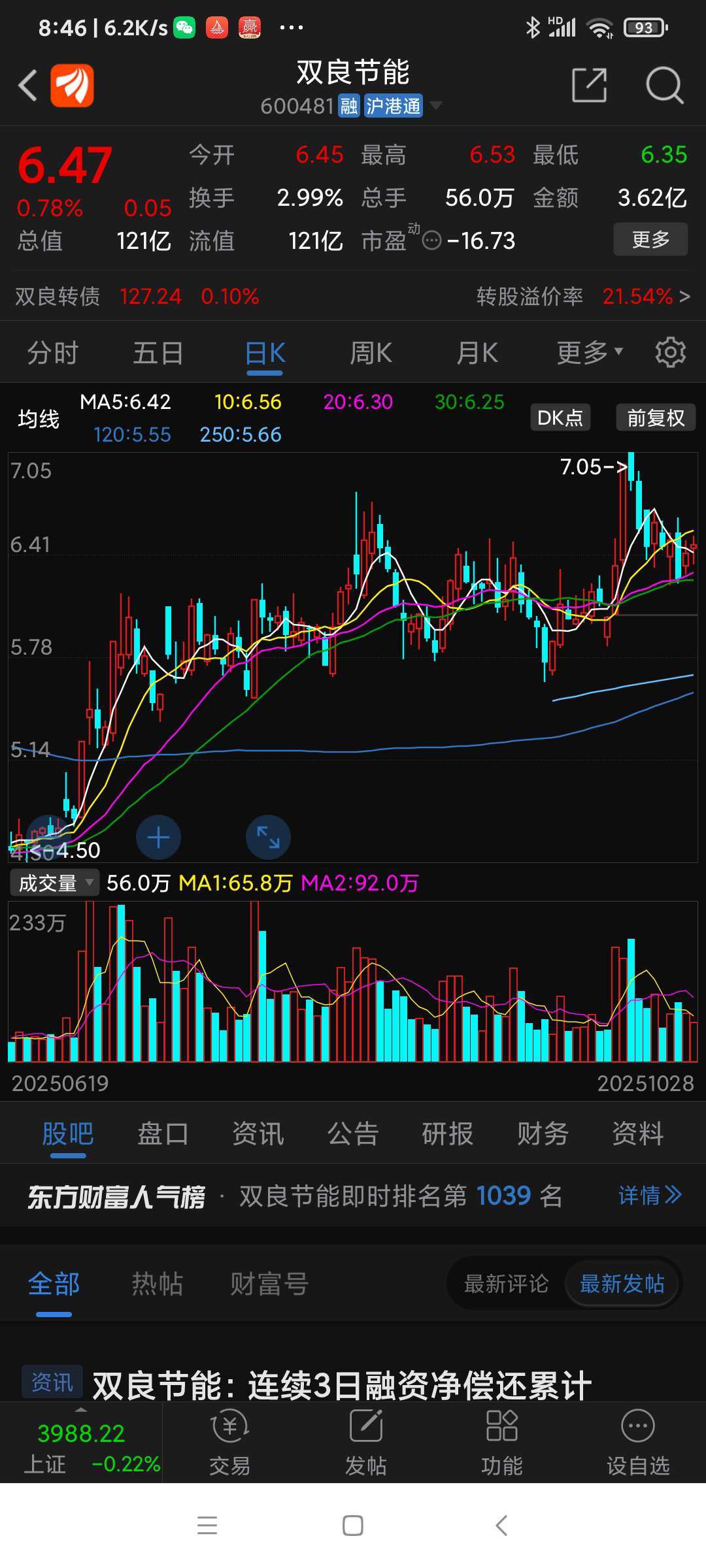Viewport: 706px width, 1568px height.
Task: Tap the Android back navigation chevron
Action: [x=501, y=1526]
